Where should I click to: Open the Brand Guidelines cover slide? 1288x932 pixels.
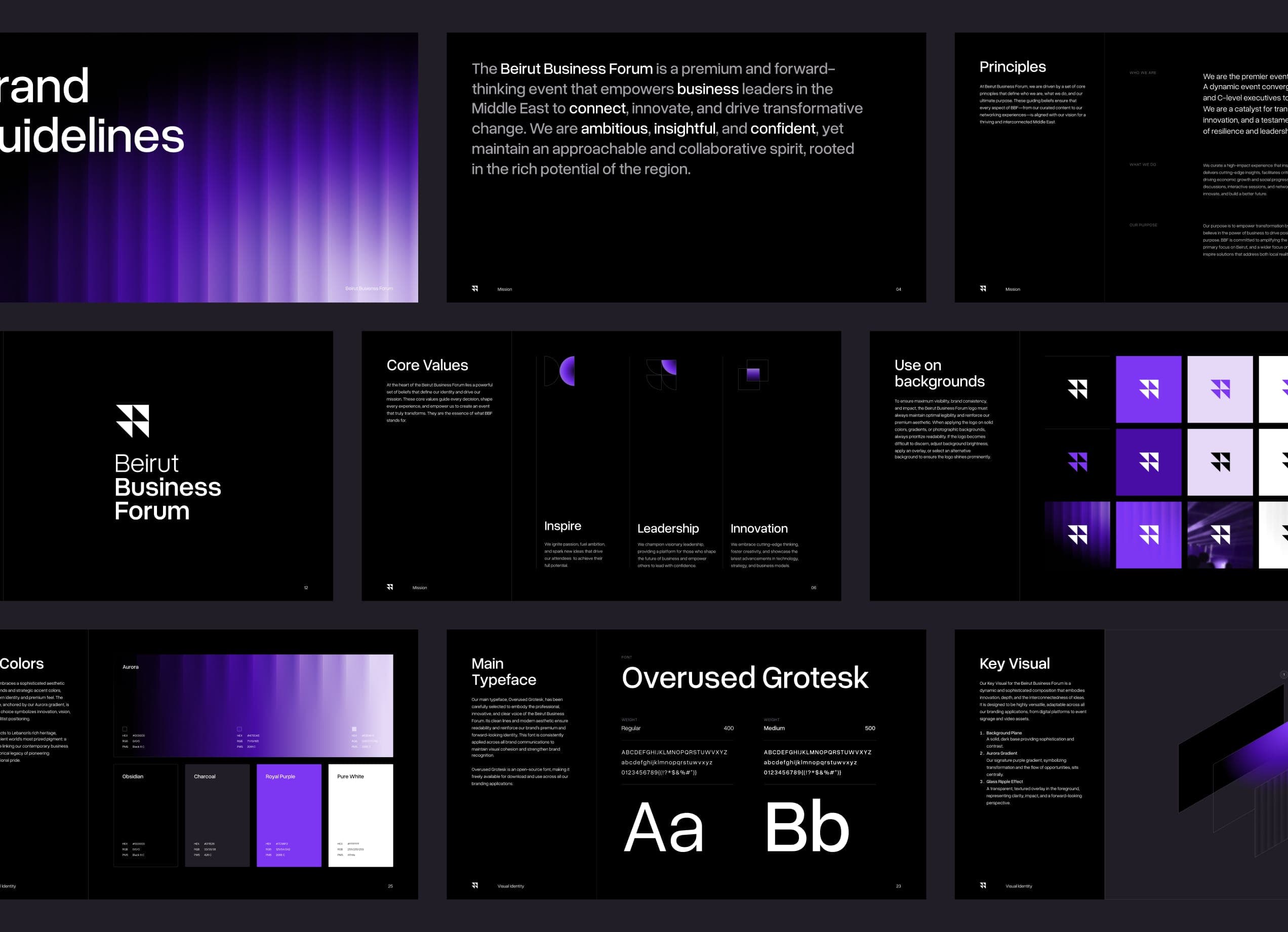coord(209,167)
